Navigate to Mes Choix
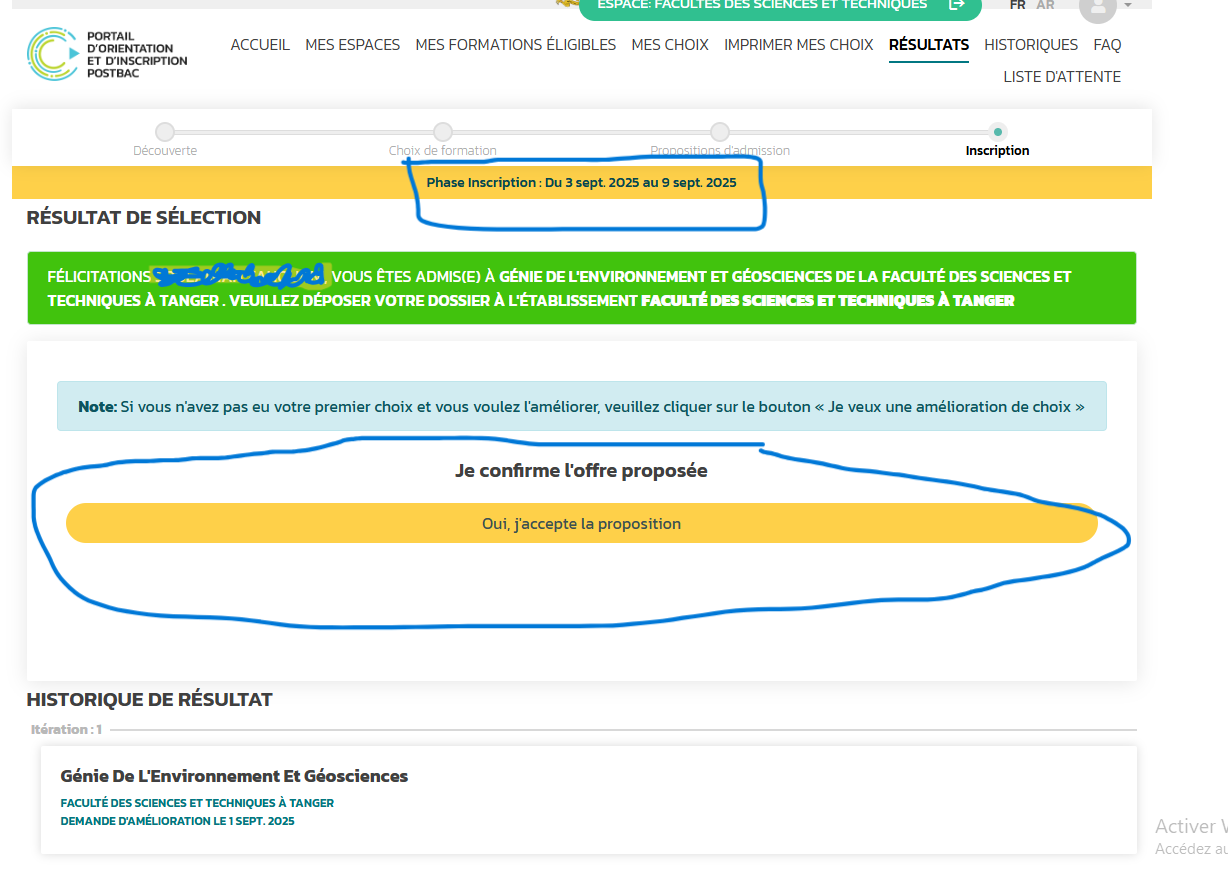 pos(670,45)
